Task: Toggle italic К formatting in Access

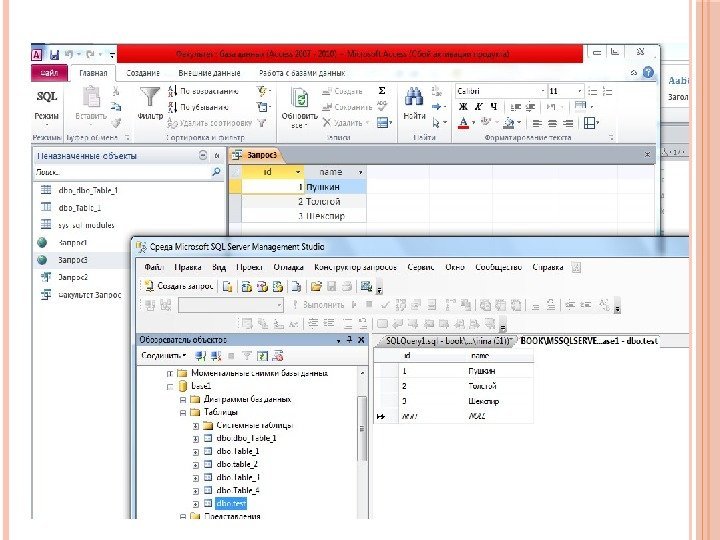Action: tap(478, 107)
